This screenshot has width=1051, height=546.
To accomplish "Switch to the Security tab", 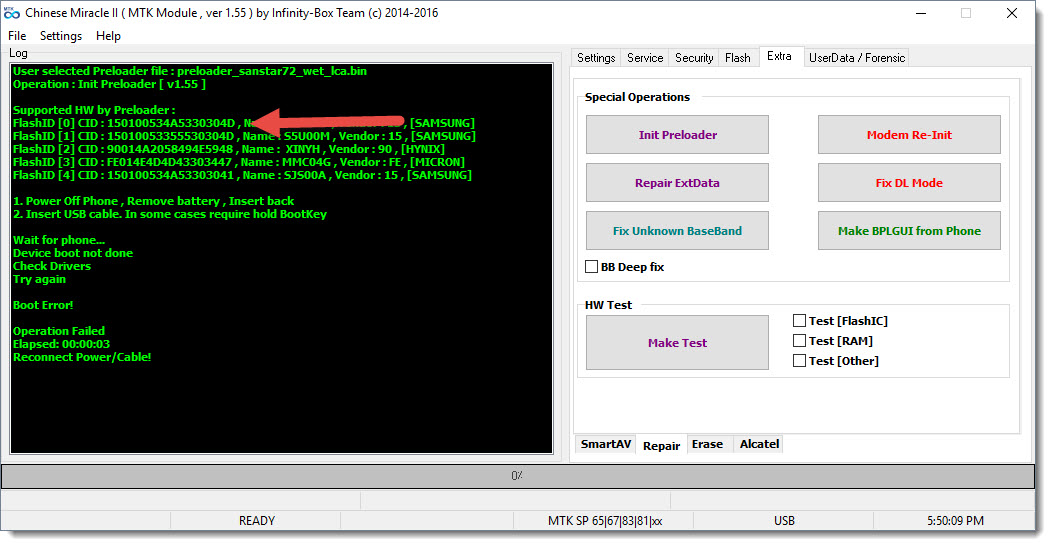I will 694,58.
